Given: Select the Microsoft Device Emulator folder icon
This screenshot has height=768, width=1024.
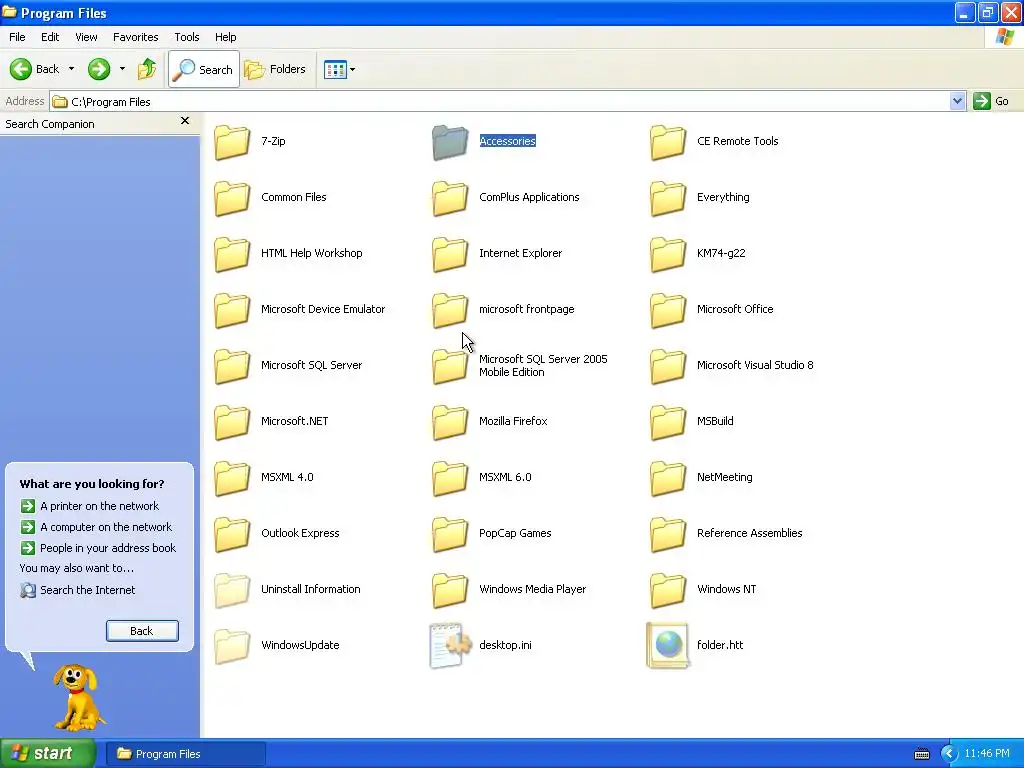Looking at the screenshot, I should coord(232,310).
